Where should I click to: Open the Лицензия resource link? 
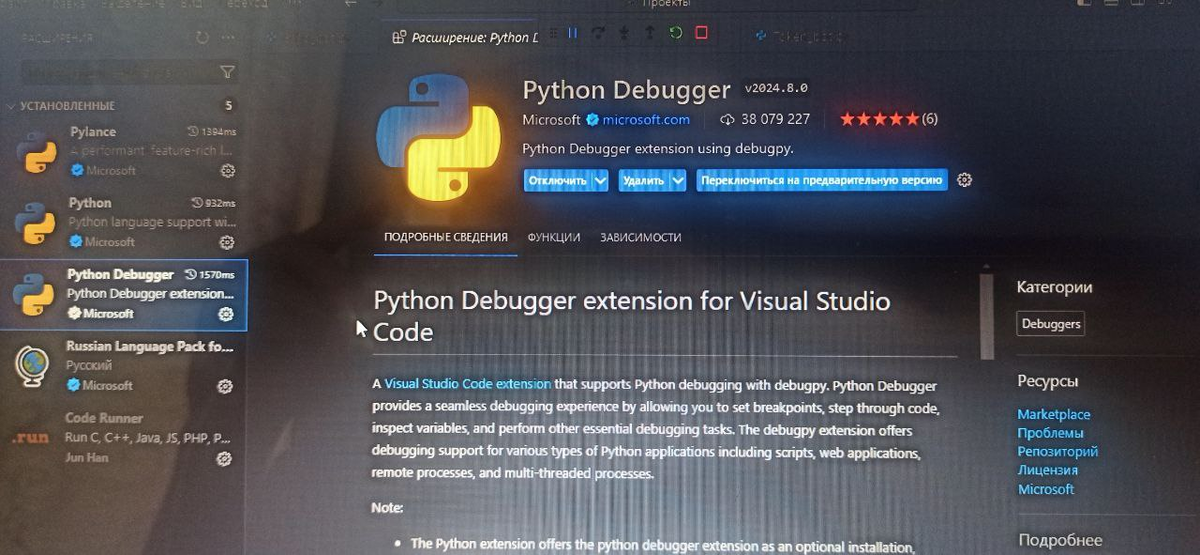(x=1047, y=470)
